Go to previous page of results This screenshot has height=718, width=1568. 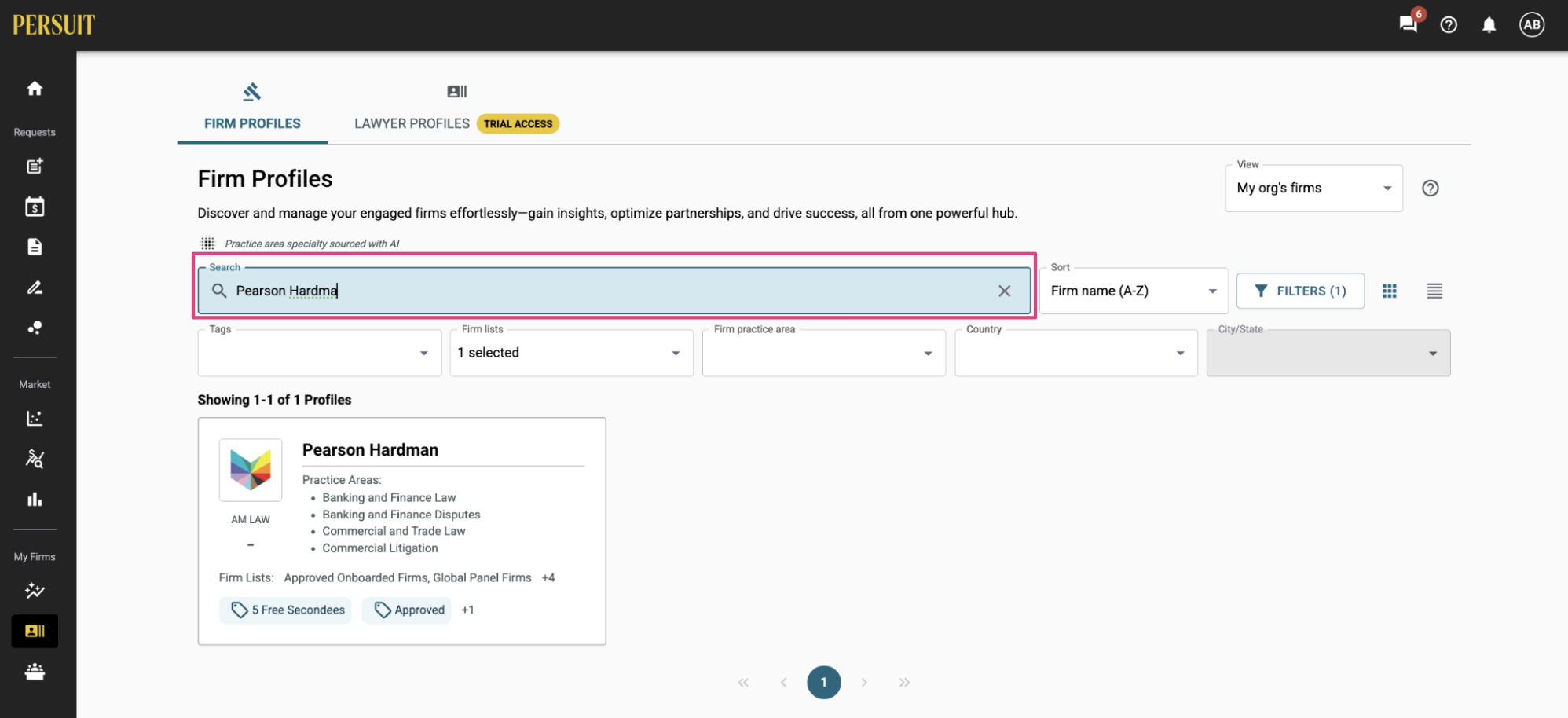pos(783,683)
